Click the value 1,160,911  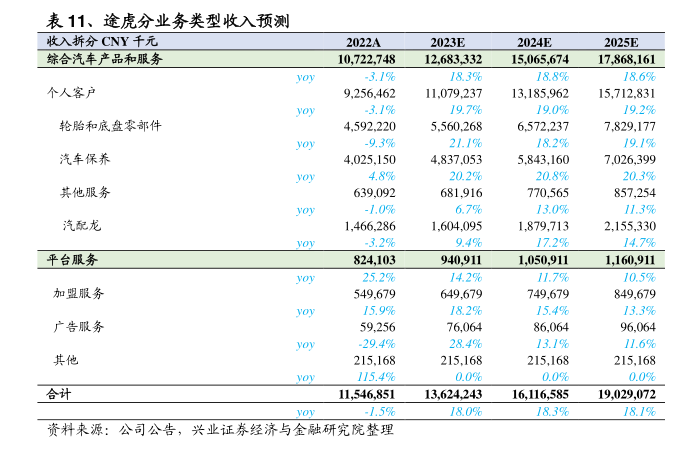(630, 260)
